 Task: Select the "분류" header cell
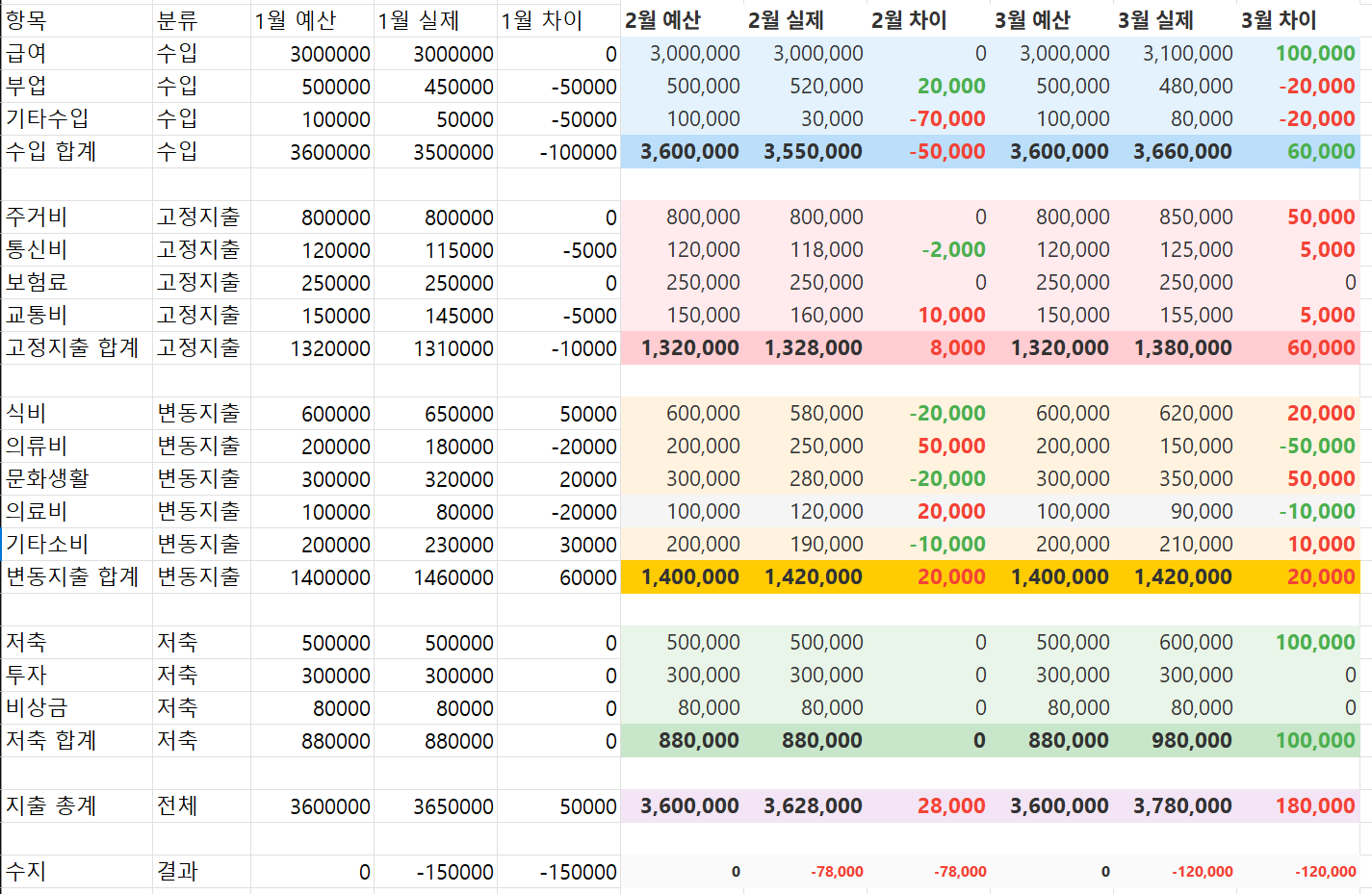tap(200, 20)
